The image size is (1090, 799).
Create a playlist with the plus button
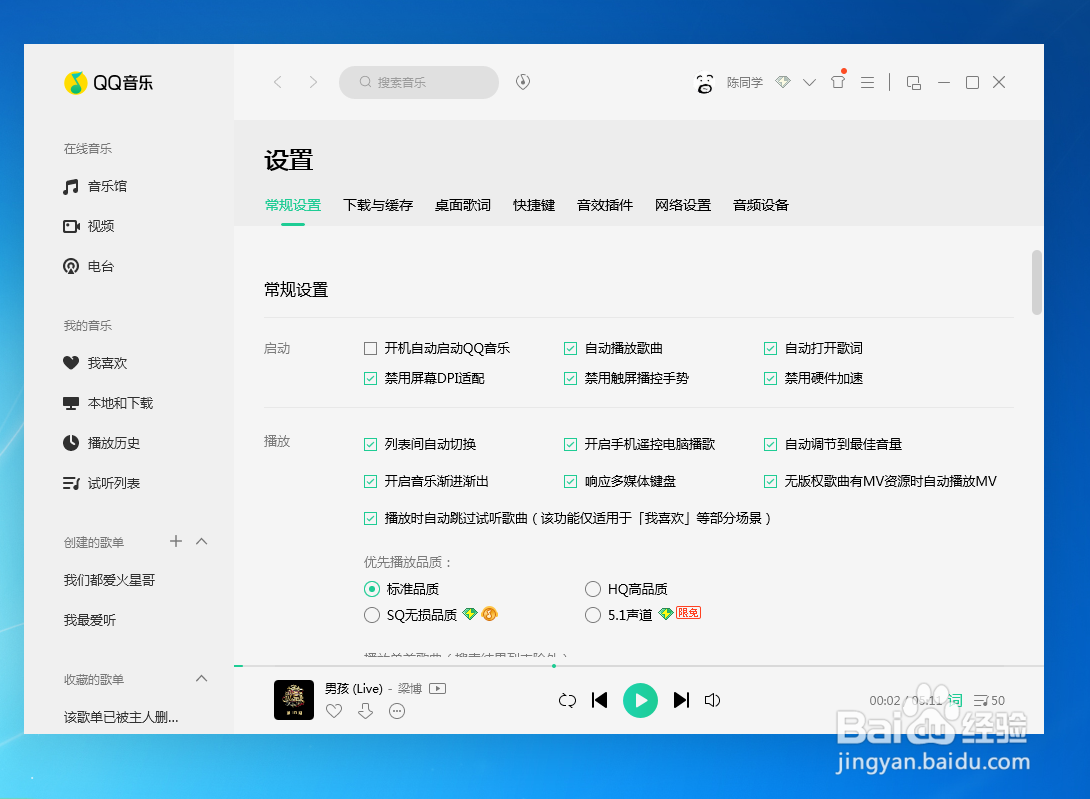click(175, 541)
